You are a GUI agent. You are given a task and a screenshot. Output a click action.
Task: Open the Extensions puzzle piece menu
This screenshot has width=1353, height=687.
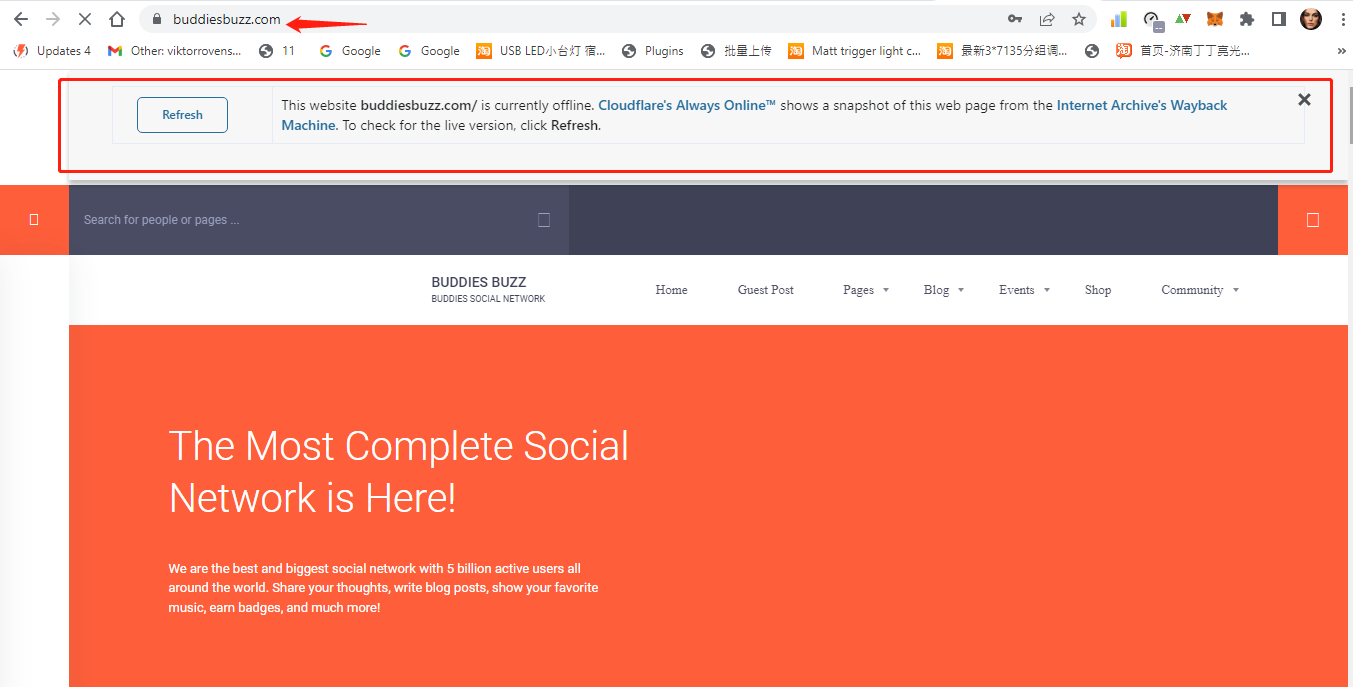(x=1246, y=19)
